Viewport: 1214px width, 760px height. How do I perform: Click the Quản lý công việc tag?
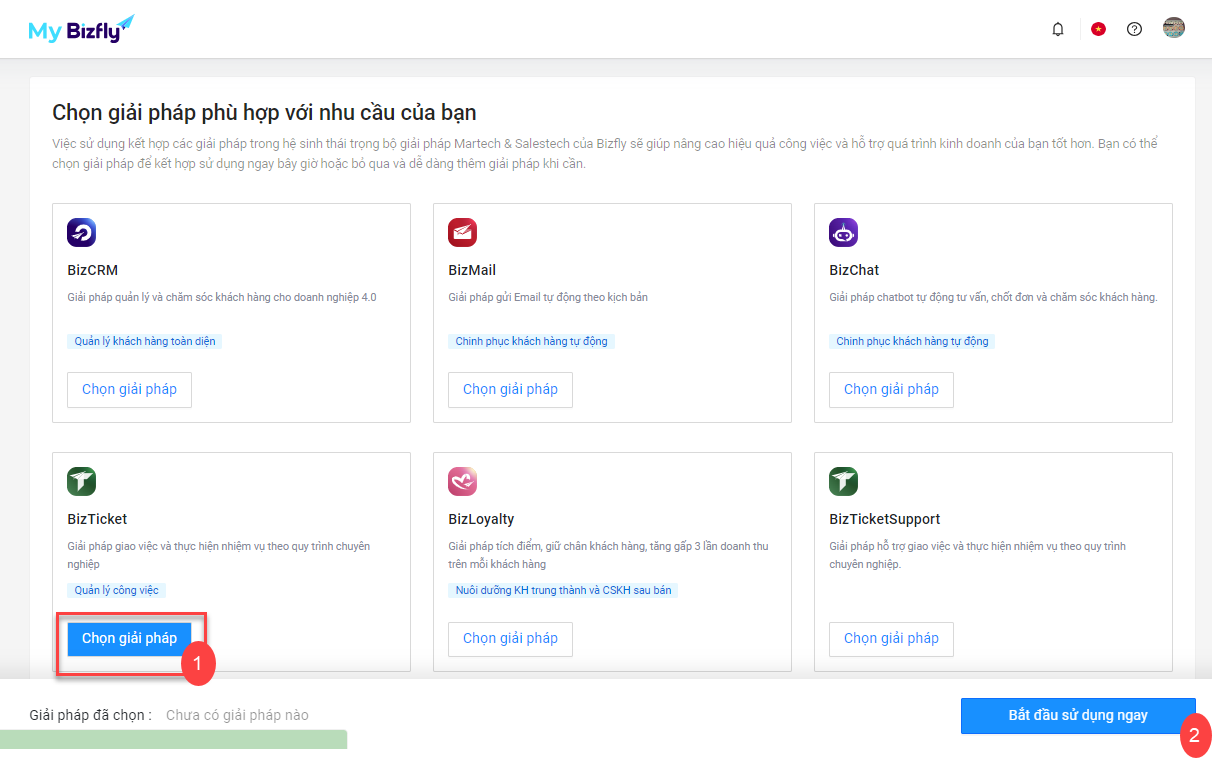tap(116, 590)
